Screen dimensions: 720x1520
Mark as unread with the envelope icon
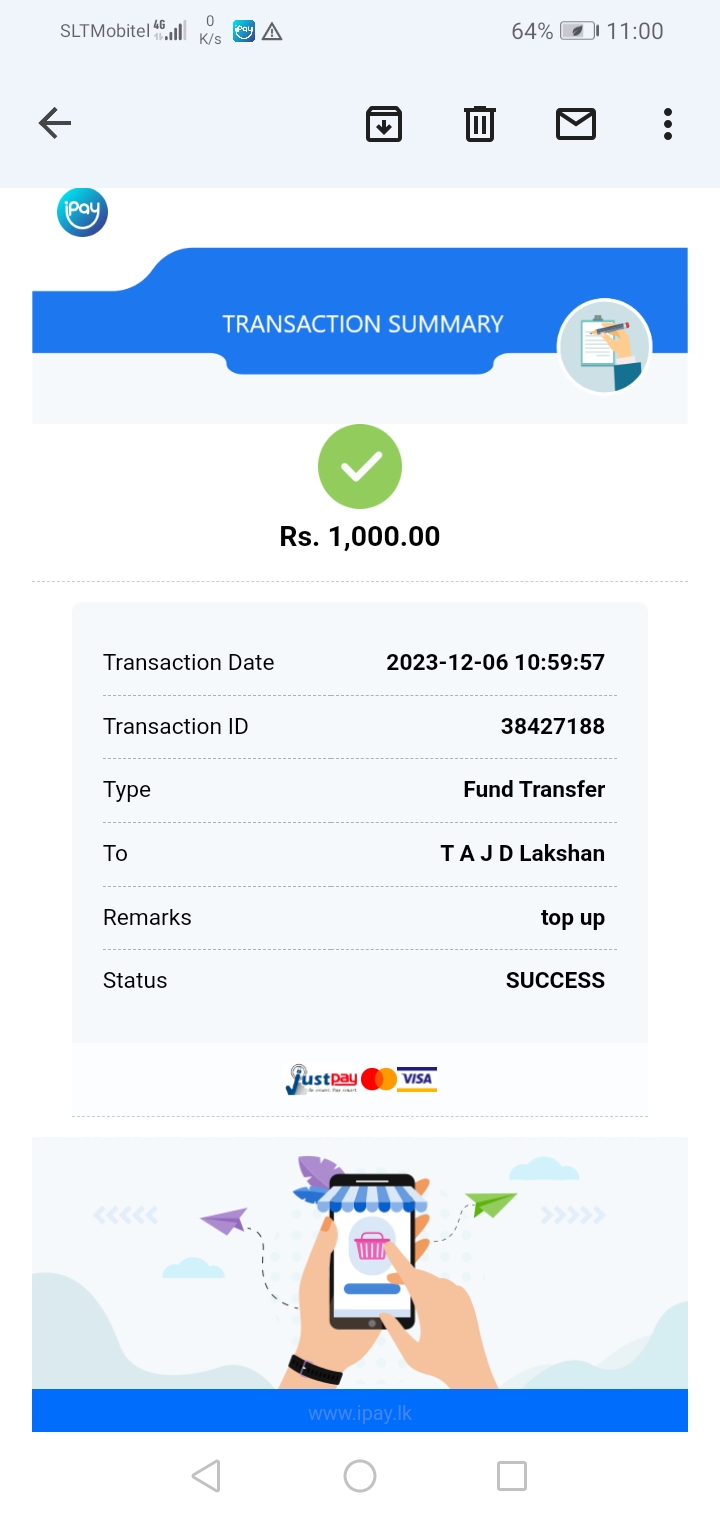576,124
